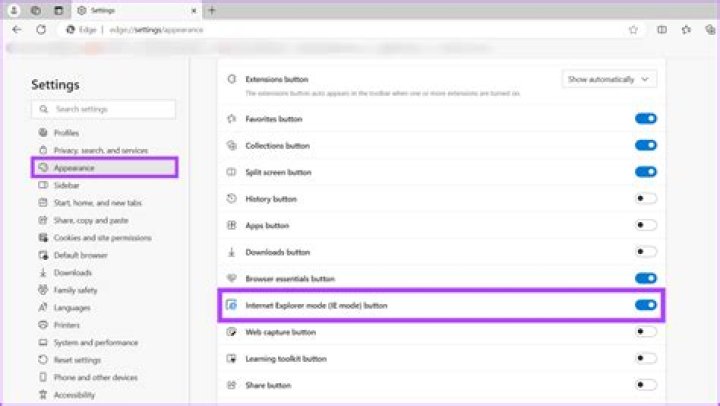The height and width of the screenshot is (406, 720).
Task: Click Extensions button puzzle icon
Action: click(232, 79)
